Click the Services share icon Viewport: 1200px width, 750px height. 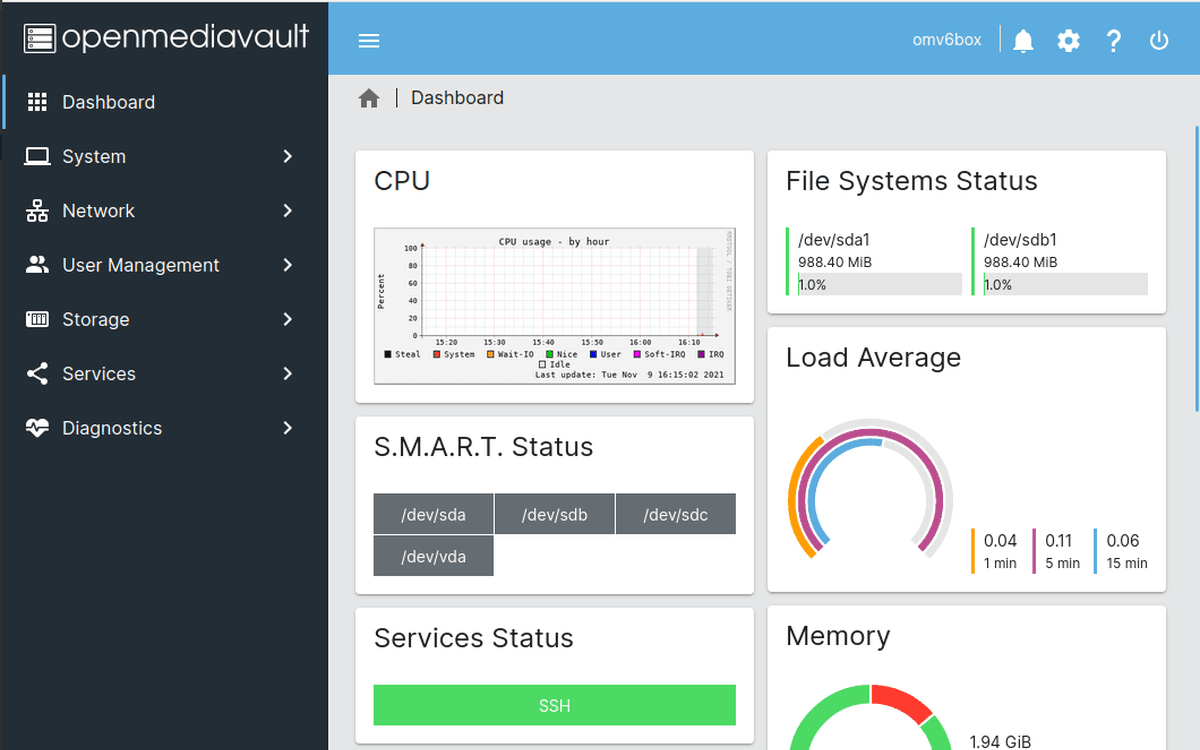click(37, 374)
